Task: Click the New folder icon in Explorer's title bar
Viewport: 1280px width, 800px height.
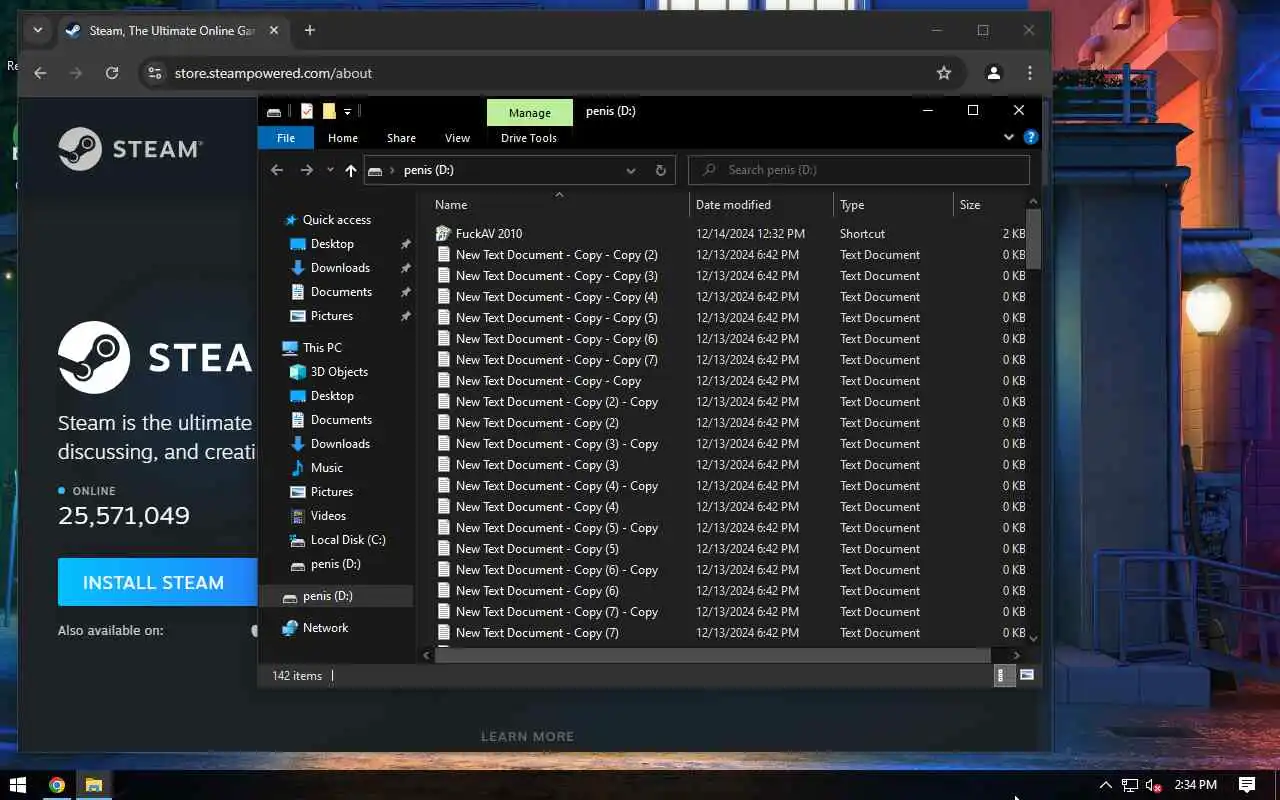Action: coord(329,111)
